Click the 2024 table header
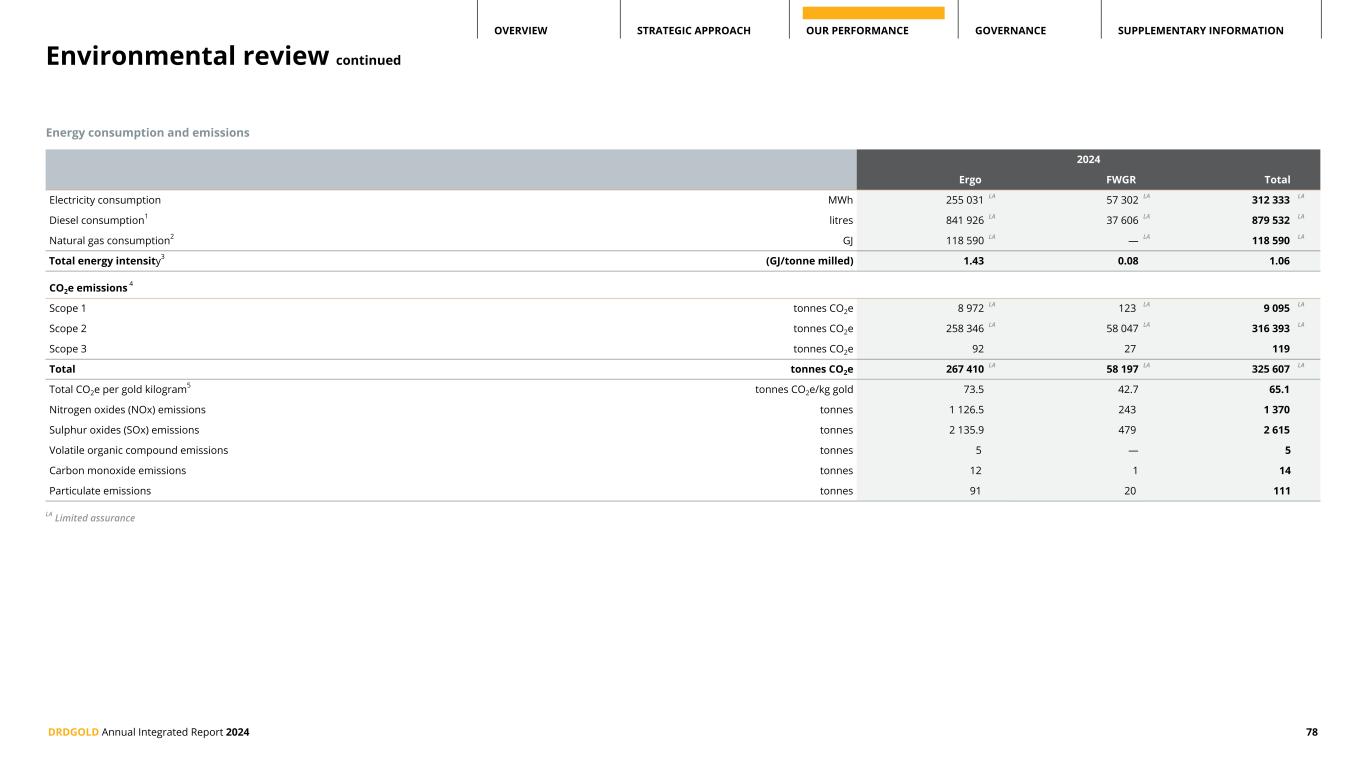The width and height of the screenshot is (1365, 767). point(1088,160)
